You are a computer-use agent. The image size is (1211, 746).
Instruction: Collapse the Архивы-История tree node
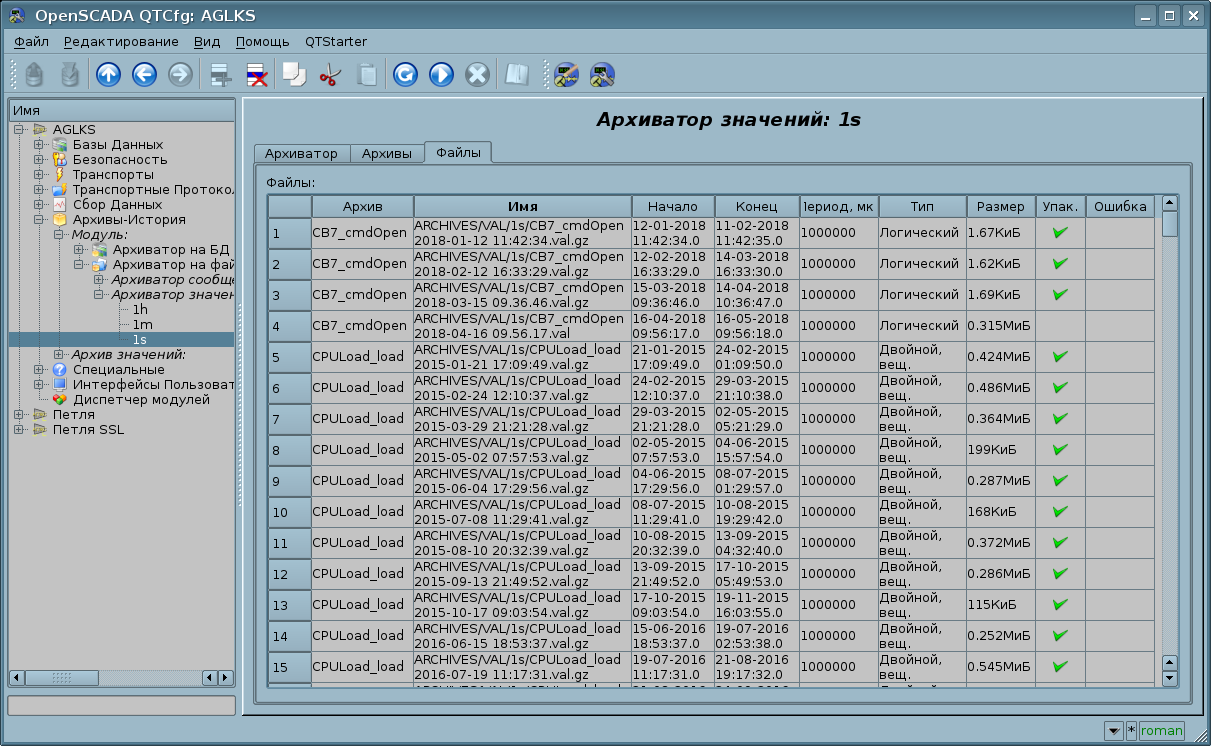39,220
